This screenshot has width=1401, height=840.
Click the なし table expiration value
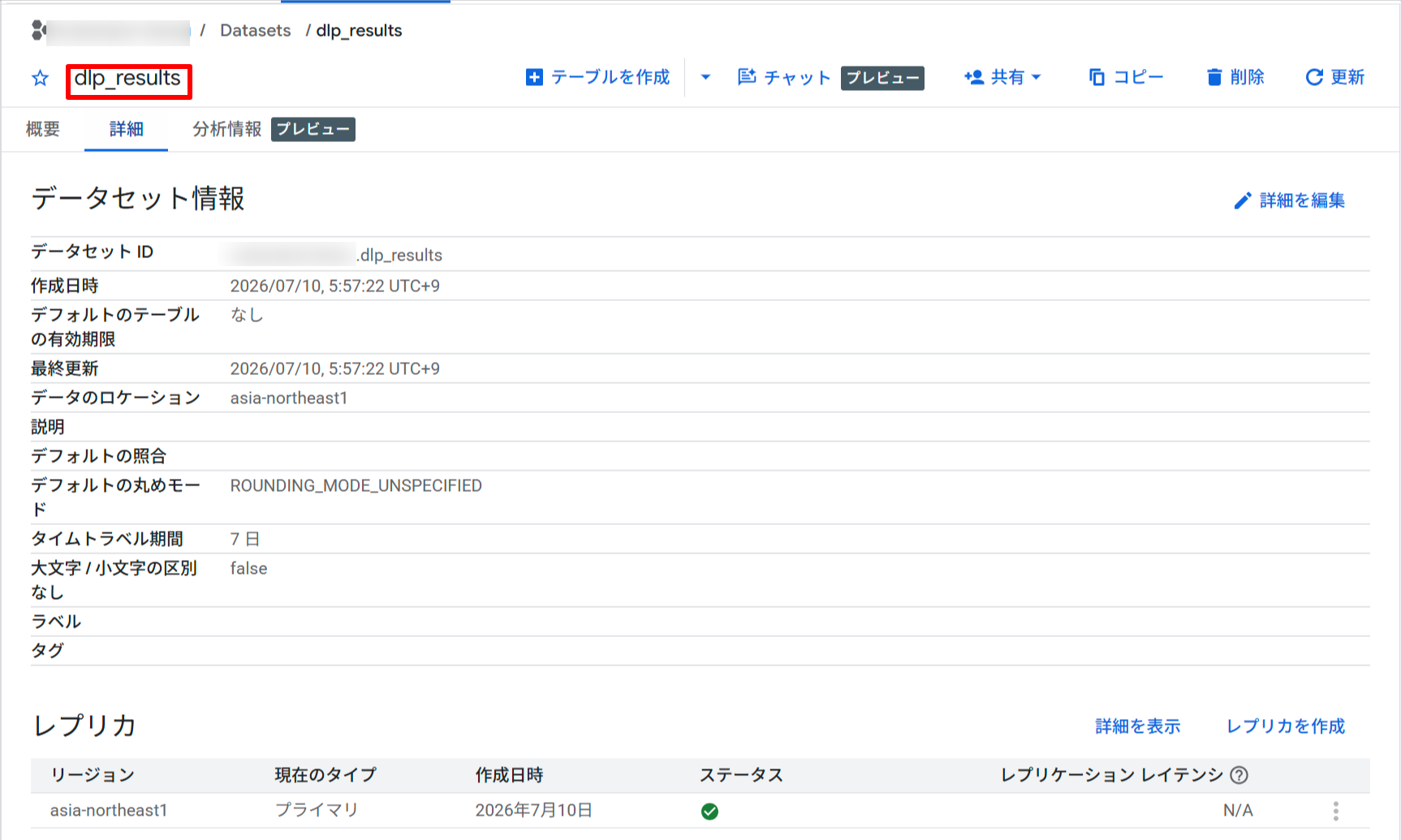(x=247, y=315)
